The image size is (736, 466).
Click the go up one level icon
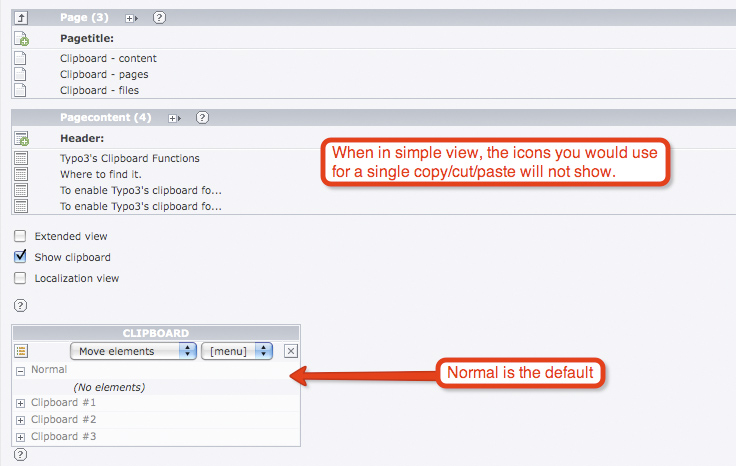21,18
